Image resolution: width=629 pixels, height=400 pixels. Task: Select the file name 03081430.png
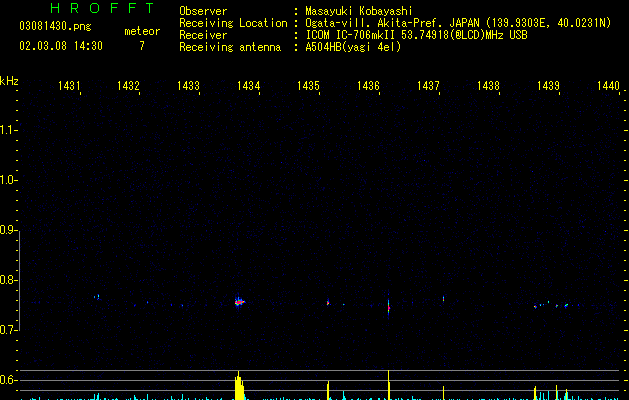click(x=55, y=26)
